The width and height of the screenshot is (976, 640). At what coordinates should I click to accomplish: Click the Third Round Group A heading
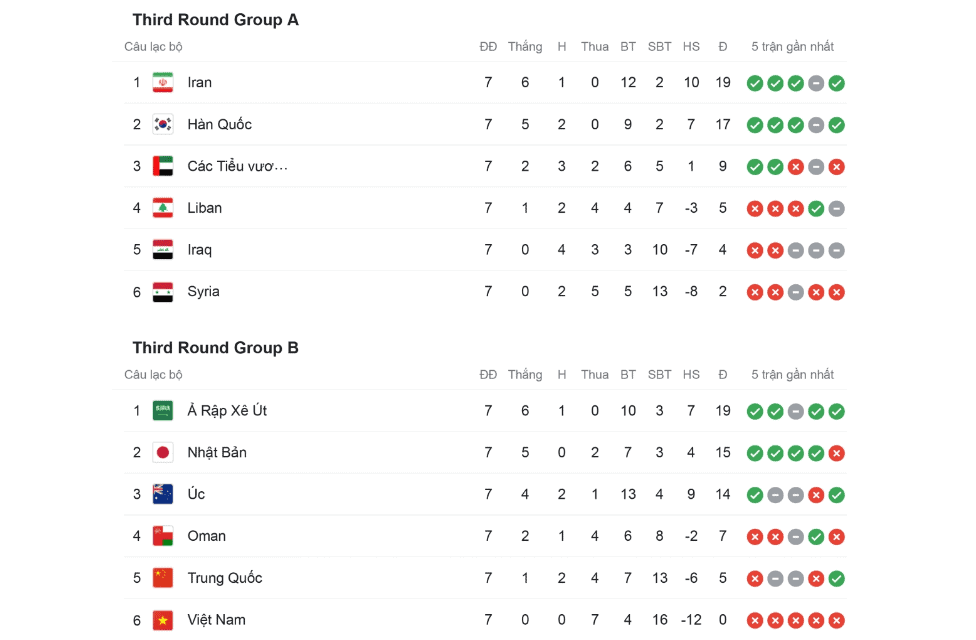215,20
